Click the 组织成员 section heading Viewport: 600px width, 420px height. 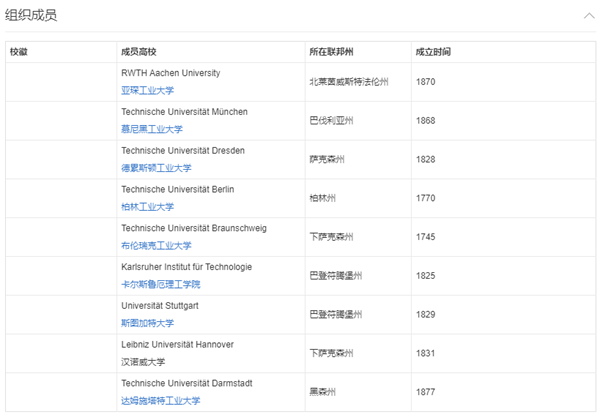(x=31, y=15)
